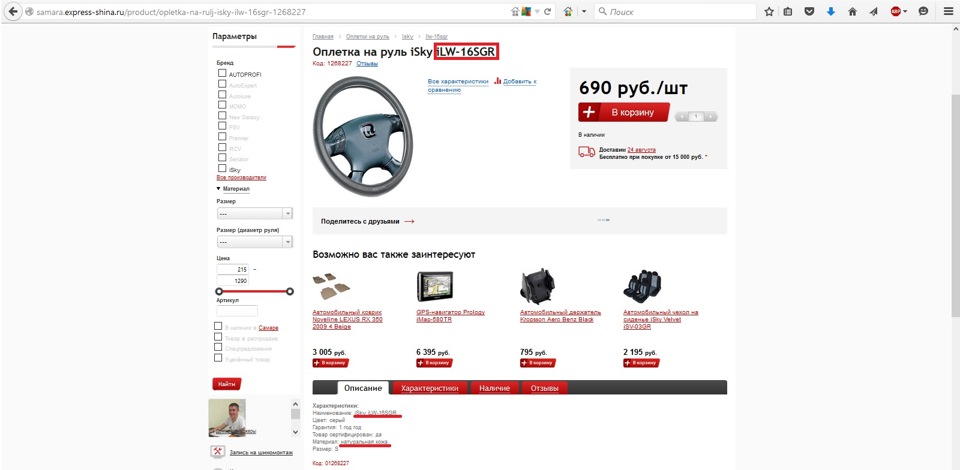Open the address bar history dropdown arrow
Viewport: 960px width, 470px height.
coord(537,12)
